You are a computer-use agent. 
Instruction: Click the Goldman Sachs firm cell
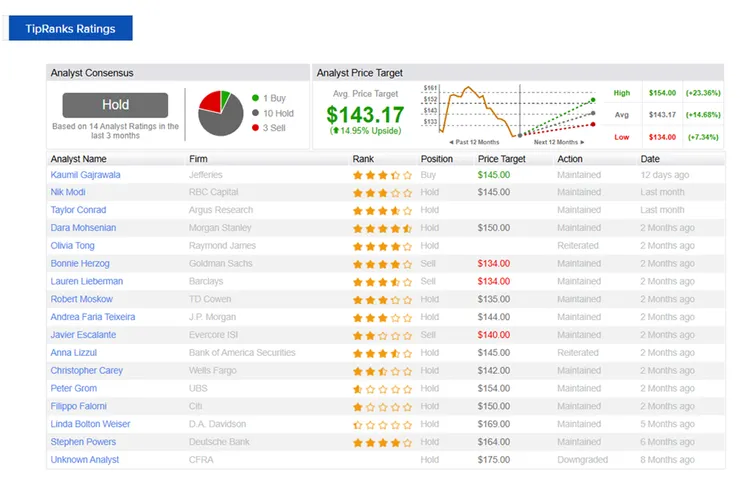pyautogui.click(x=220, y=263)
